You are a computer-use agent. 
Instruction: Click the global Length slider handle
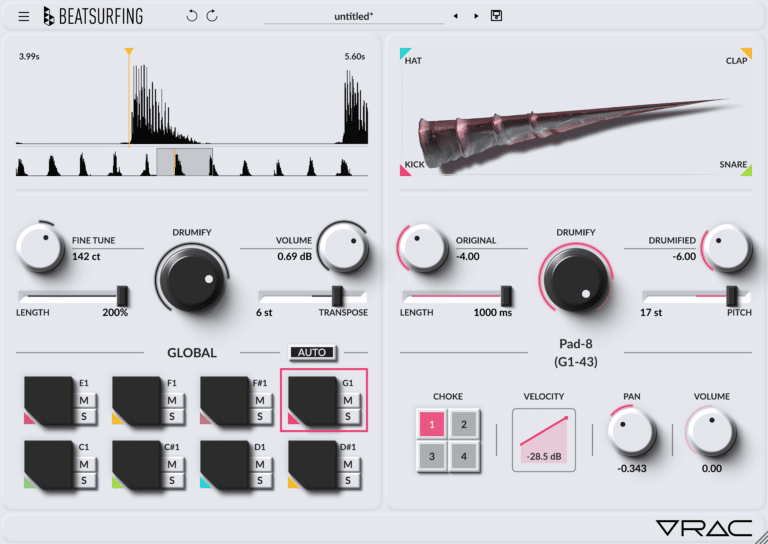122,296
